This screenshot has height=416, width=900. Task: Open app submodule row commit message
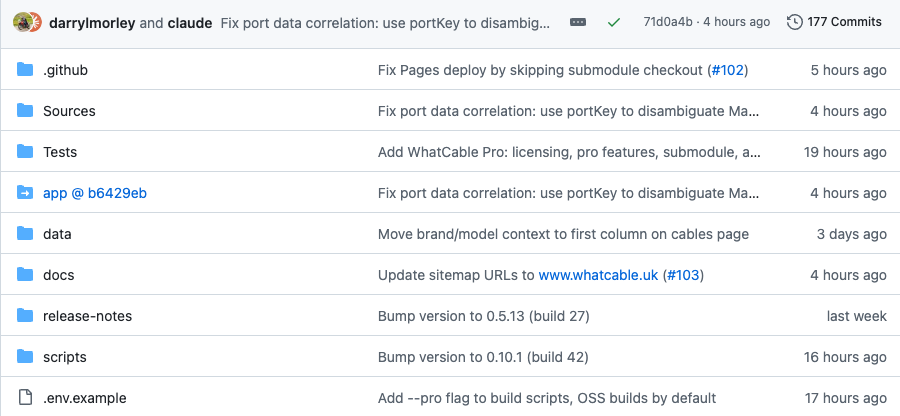tap(568, 193)
